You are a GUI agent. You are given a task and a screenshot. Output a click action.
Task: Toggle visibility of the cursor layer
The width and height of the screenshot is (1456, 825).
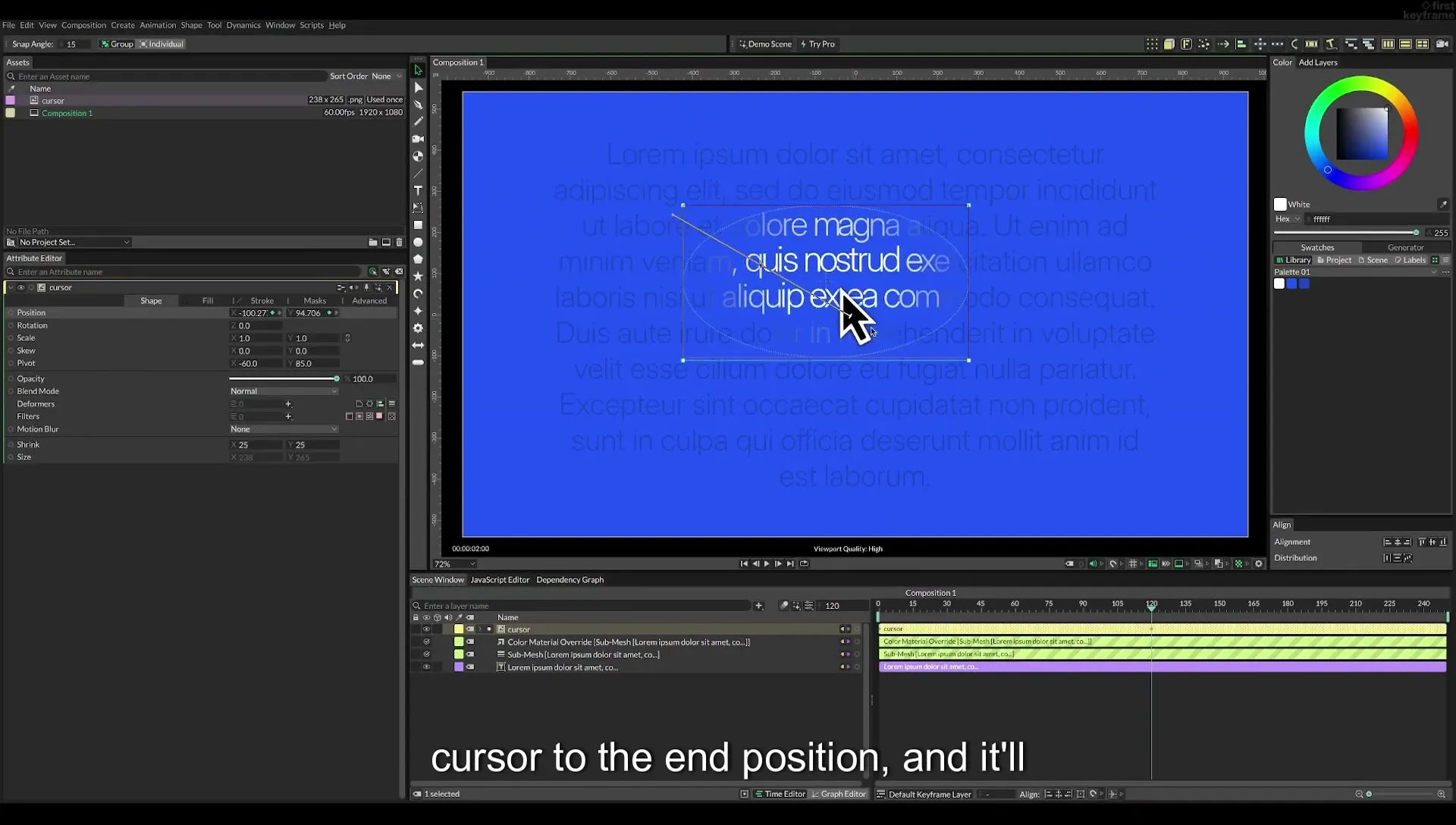pyautogui.click(x=426, y=629)
